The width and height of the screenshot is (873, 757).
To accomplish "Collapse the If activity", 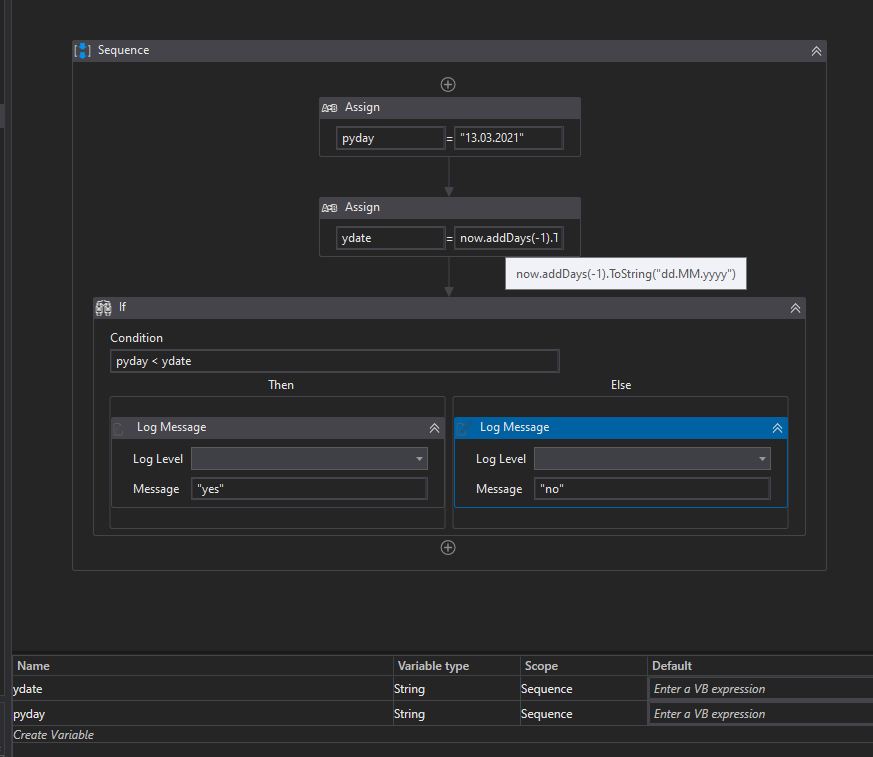I will [795, 308].
